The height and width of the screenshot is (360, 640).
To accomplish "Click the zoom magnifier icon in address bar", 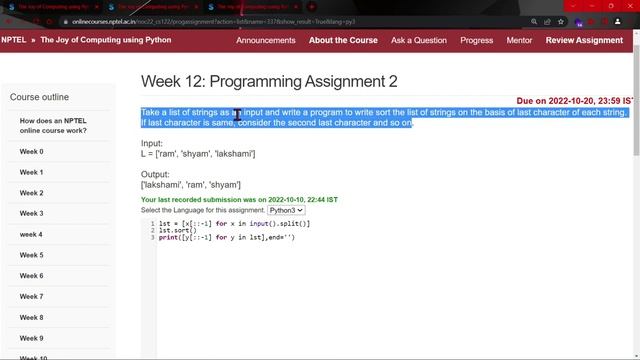I will (x=534, y=22).
